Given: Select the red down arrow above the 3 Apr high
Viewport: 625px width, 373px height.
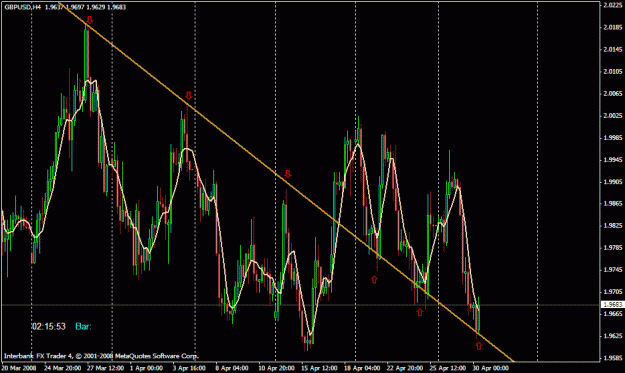Looking at the screenshot, I should pyautogui.click(x=189, y=96).
